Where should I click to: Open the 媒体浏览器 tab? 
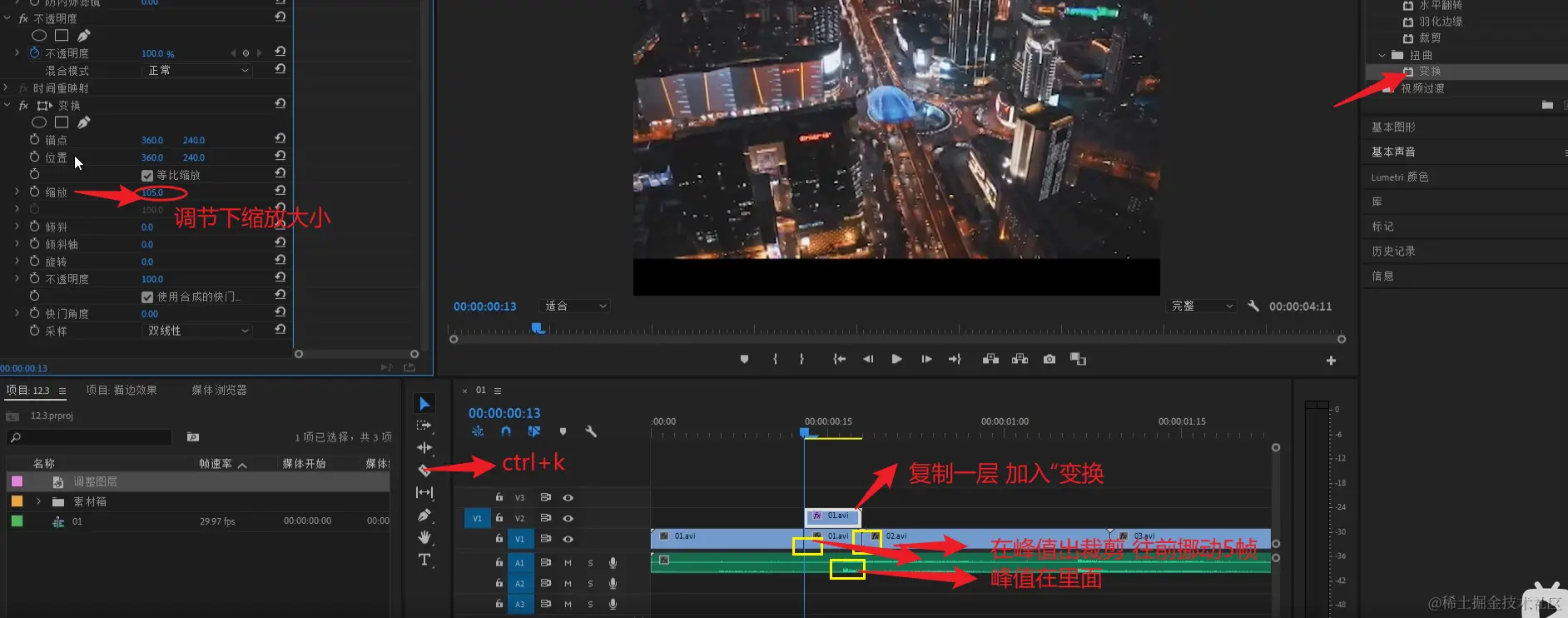(219, 390)
